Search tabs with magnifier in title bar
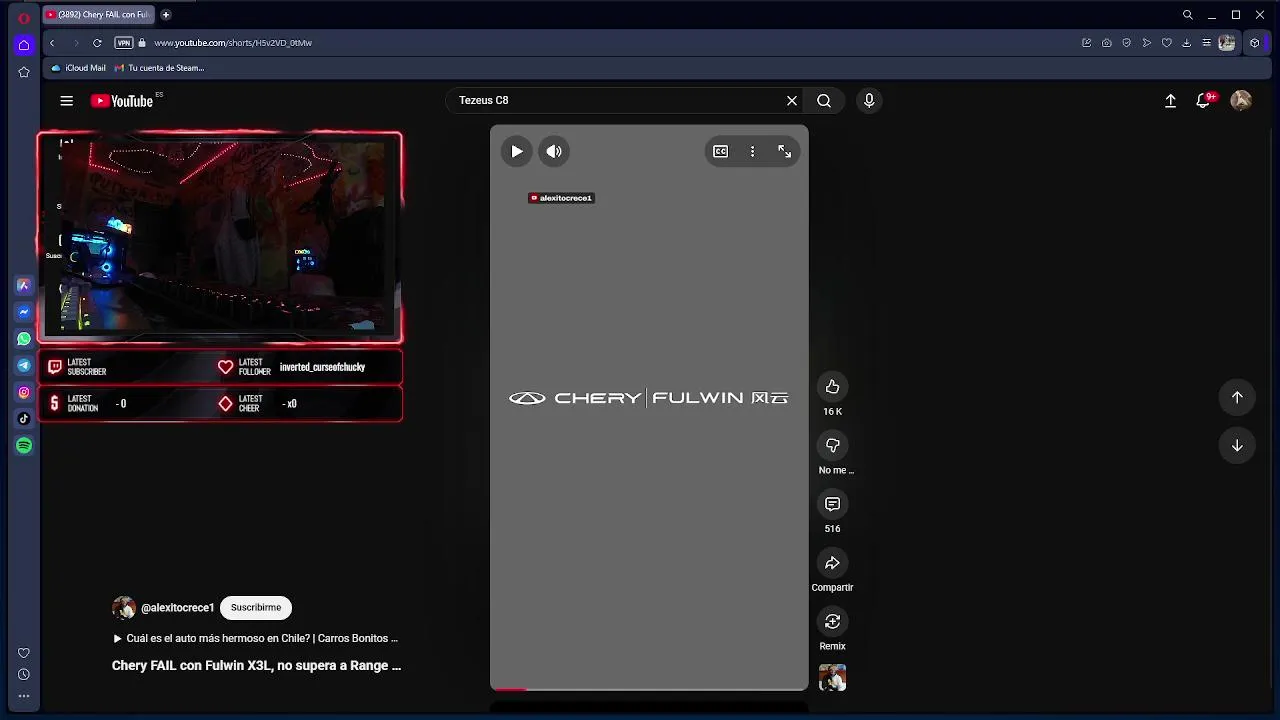Viewport: 1280px width, 720px height. click(x=1187, y=15)
